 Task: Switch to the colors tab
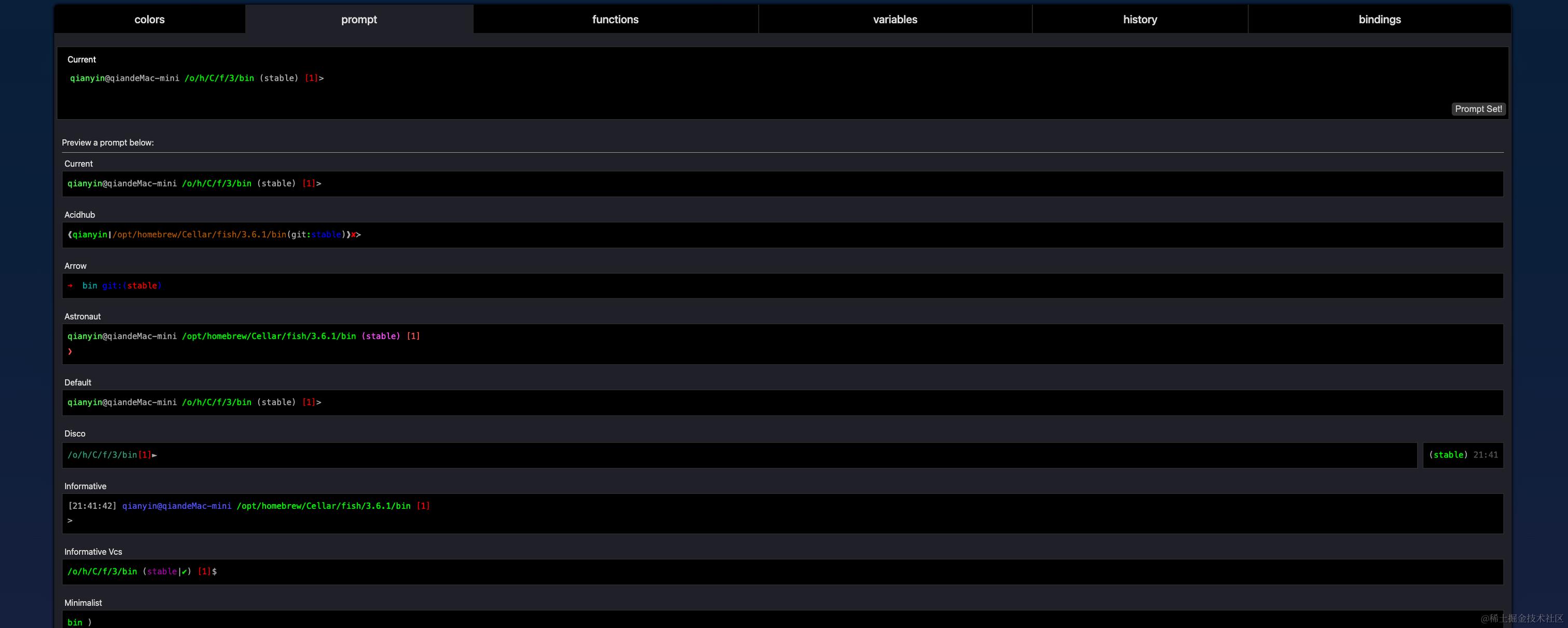click(x=149, y=20)
